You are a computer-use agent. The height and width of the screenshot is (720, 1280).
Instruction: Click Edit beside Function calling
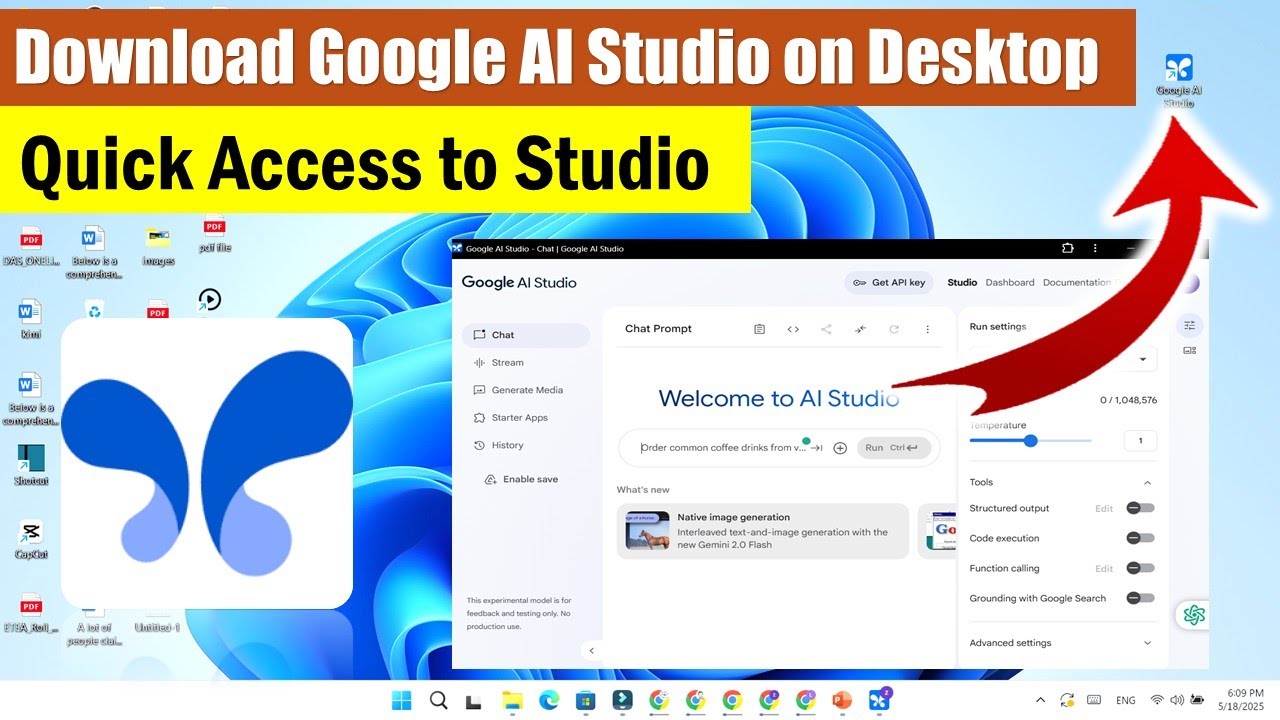[1104, 568]
